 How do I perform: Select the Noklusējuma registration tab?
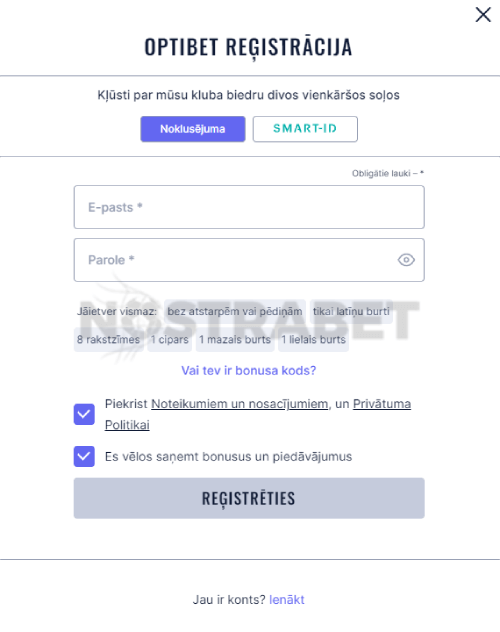coord(193,129)
